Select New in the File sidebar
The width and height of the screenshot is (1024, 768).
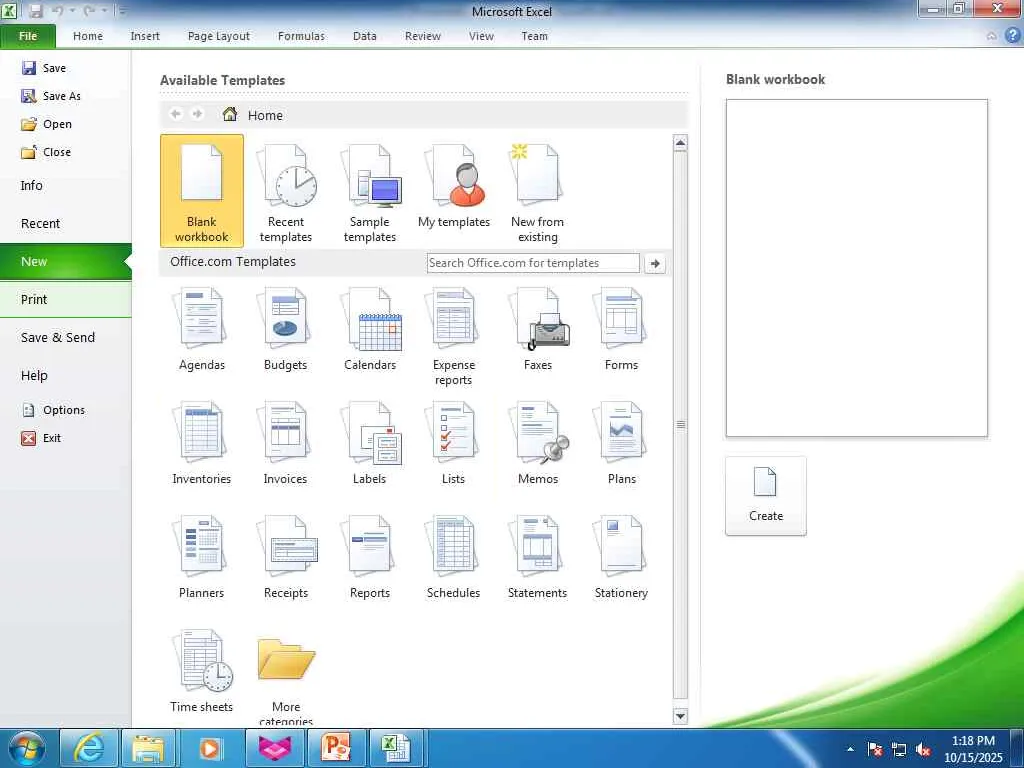click(x=65, y=261)
